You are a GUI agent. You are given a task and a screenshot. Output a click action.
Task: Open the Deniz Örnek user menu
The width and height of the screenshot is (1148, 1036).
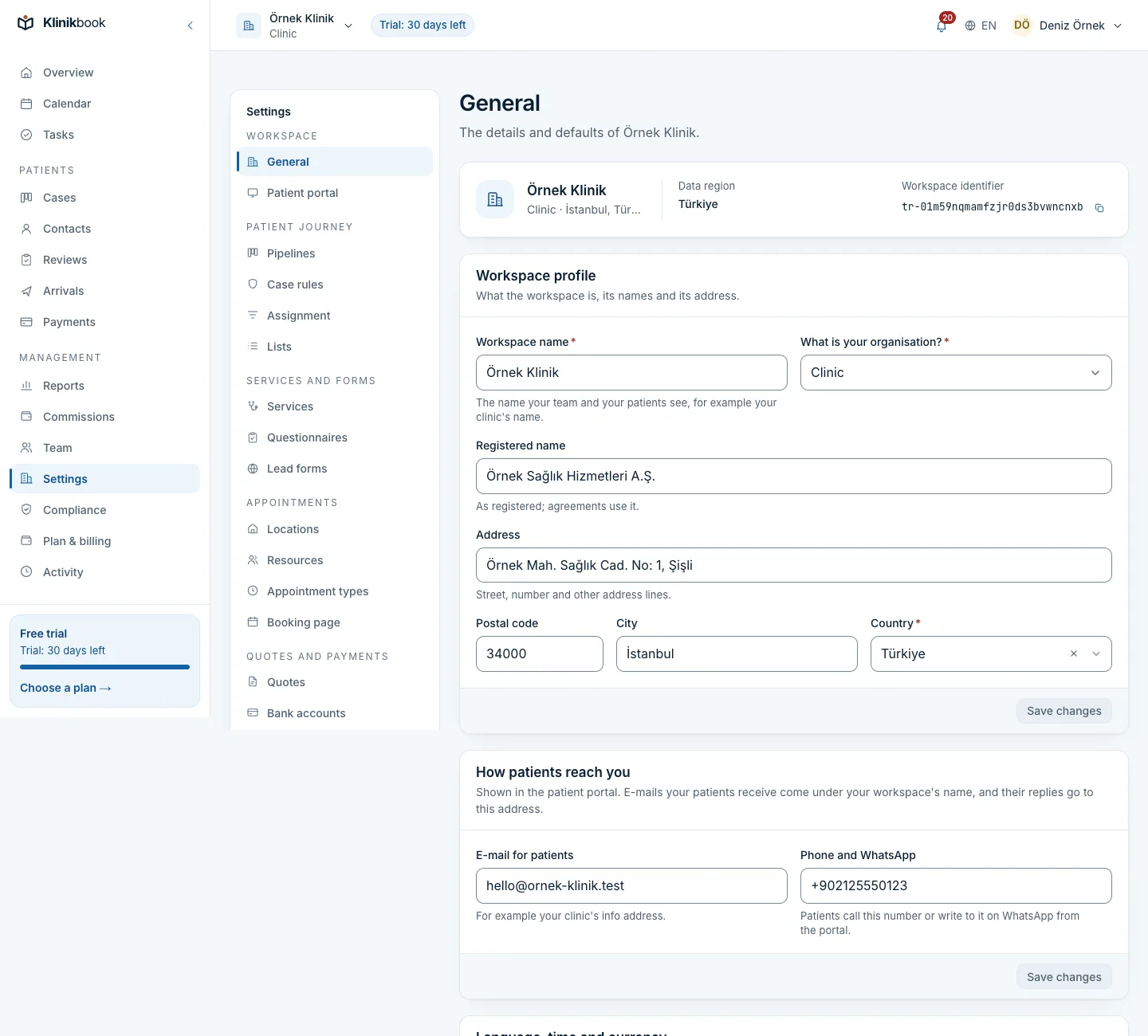1067,26
